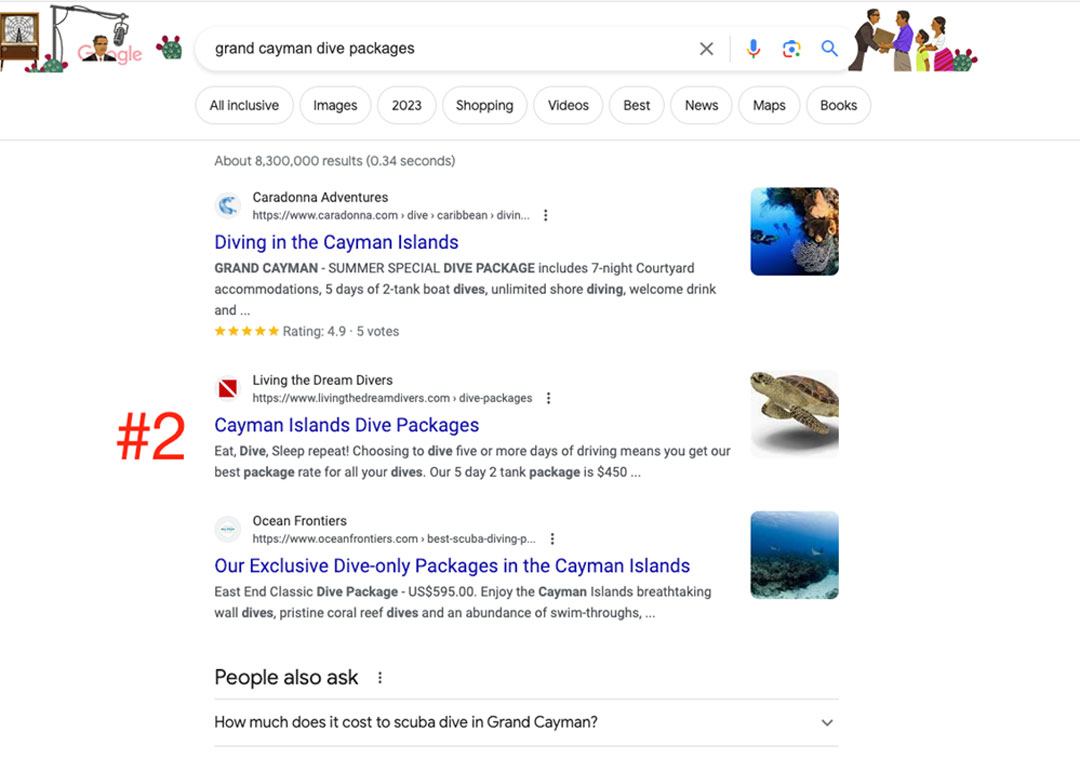Switch to Maps results
Viewport: 1080px width, 759px height.
click(x=769, y=105)
